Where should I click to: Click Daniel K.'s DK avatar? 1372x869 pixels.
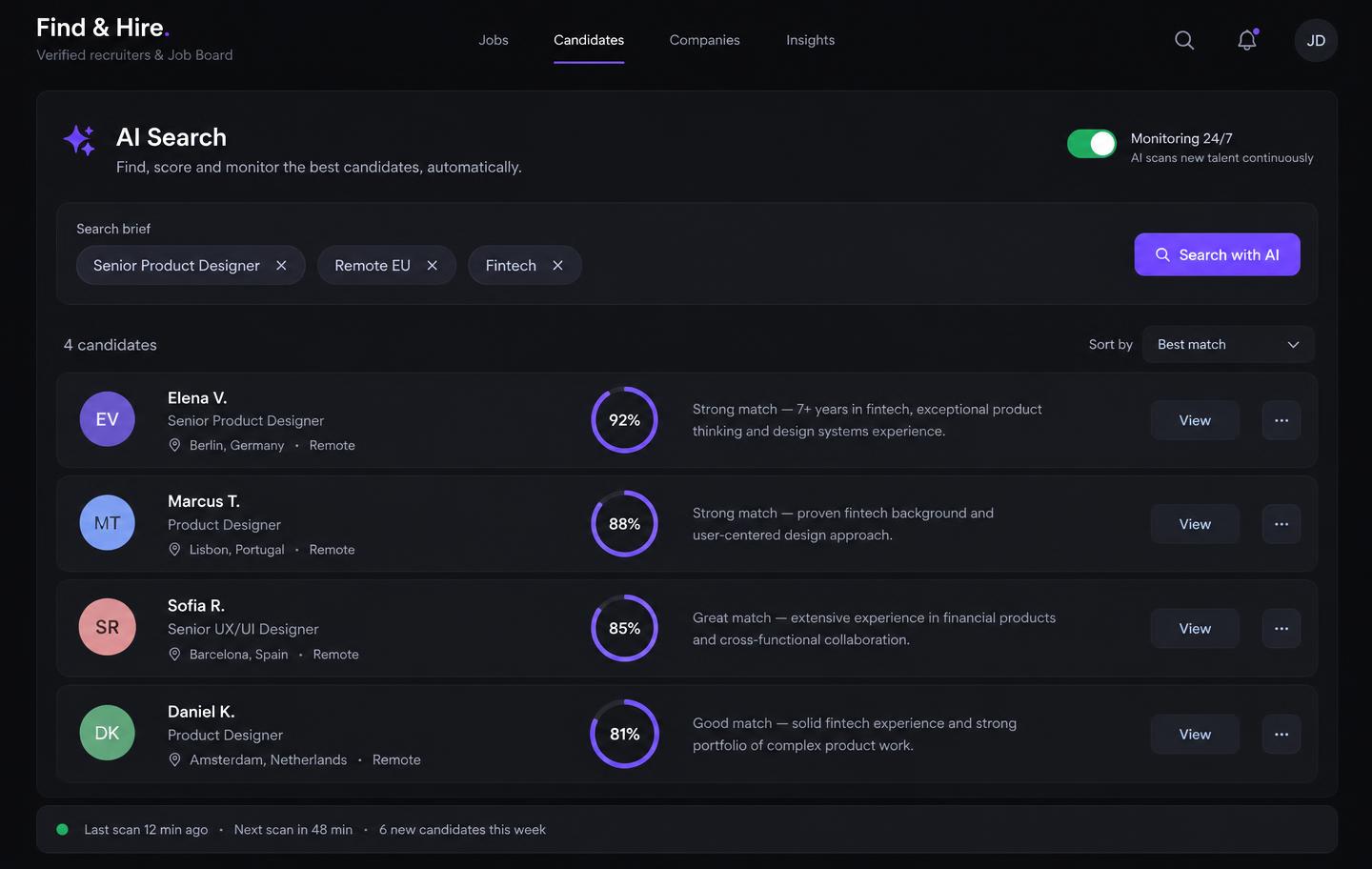pos(107,733)
